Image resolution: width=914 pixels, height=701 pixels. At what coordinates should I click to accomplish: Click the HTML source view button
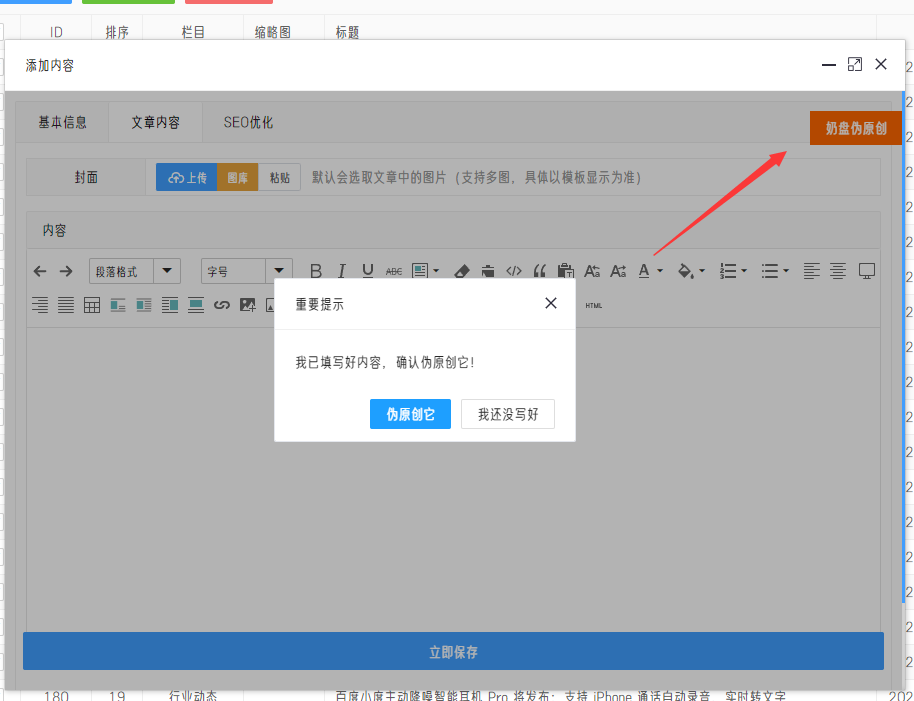pos(593,305)
